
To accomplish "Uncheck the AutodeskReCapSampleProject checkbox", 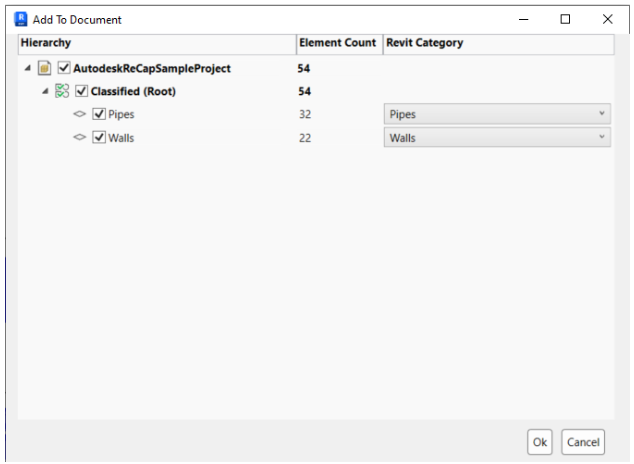I will [x=64, y=67].
